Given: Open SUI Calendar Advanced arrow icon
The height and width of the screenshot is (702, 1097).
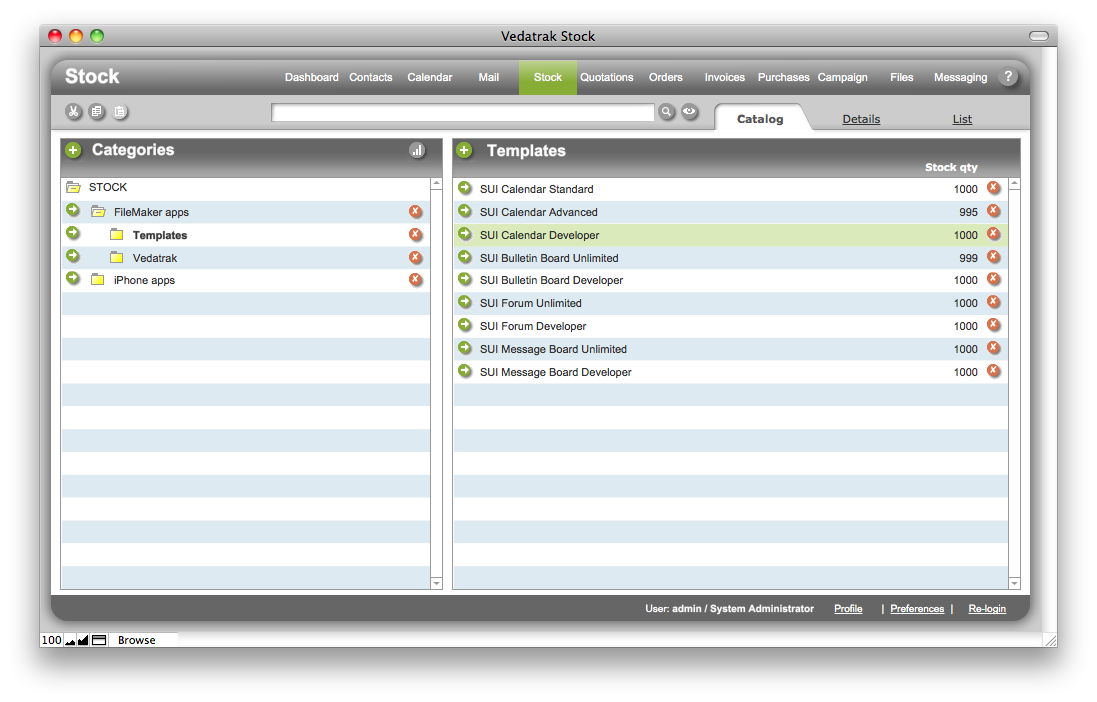Looking at the screenshot, I should click(465, 211).
